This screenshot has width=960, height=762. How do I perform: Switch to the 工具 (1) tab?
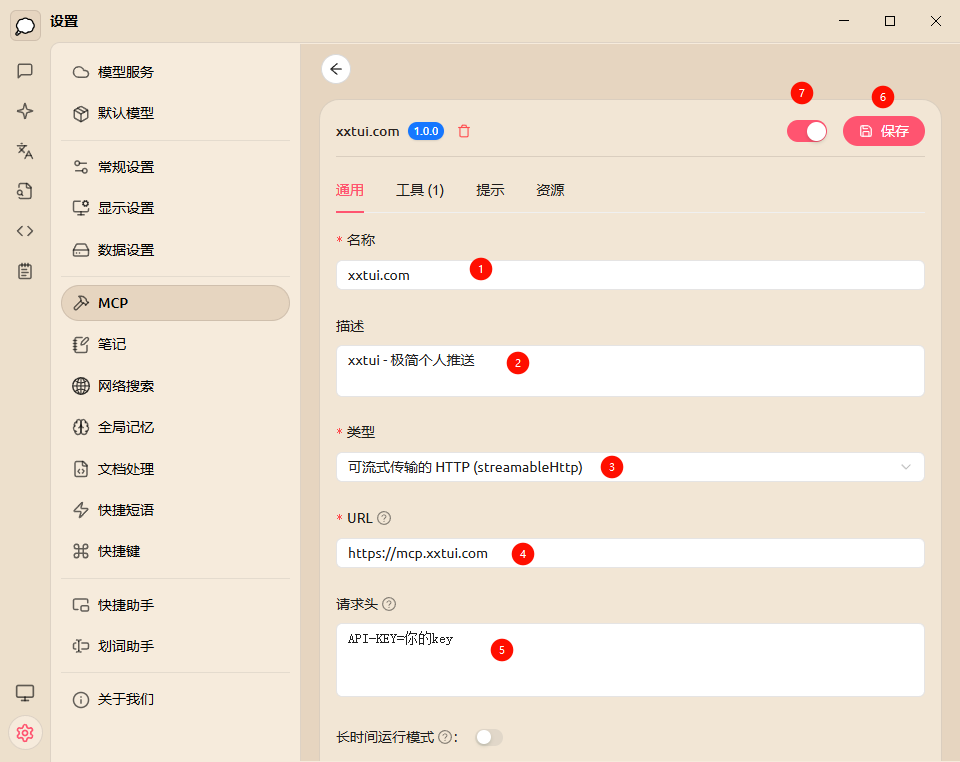420,190
